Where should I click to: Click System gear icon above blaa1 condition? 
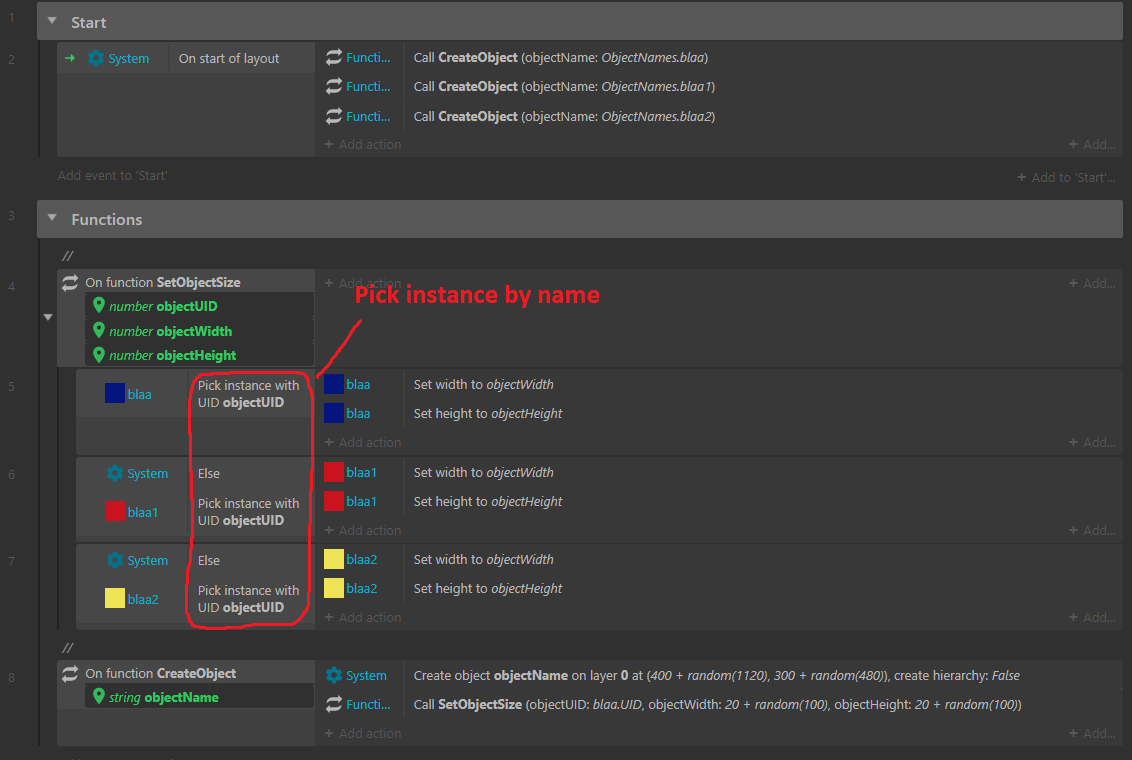pos(115,473)
